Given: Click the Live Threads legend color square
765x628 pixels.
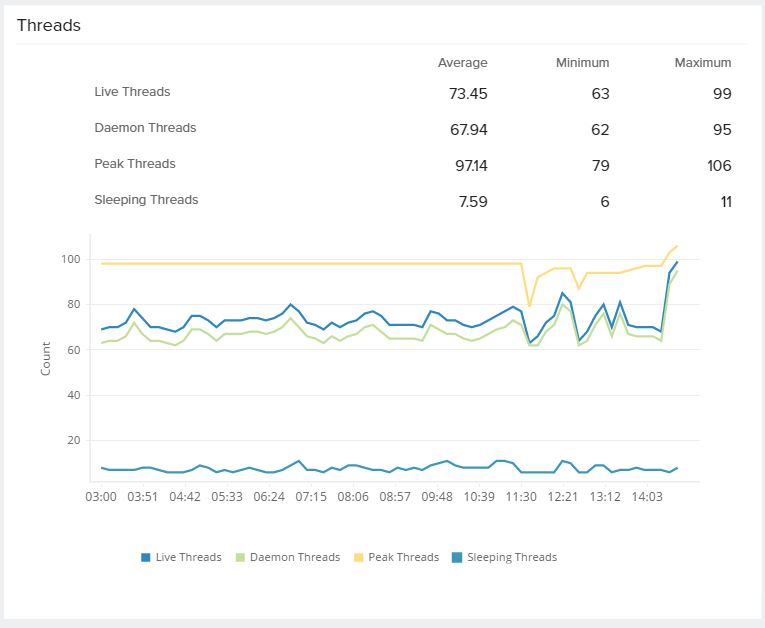Looking at the screenshot, I should (146, 558).
